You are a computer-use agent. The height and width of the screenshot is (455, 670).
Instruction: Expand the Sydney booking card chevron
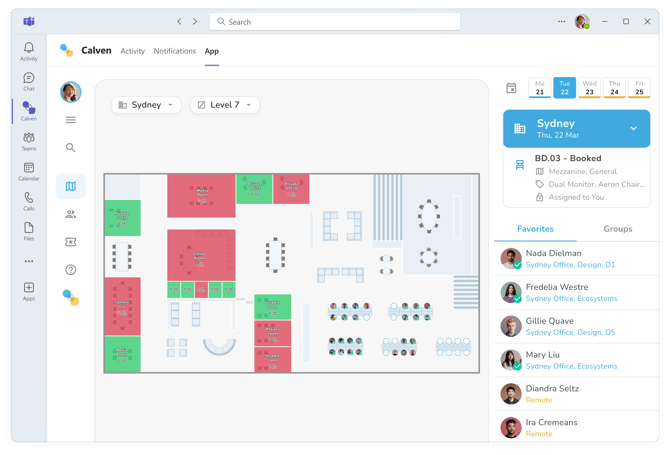click(633, 128)
